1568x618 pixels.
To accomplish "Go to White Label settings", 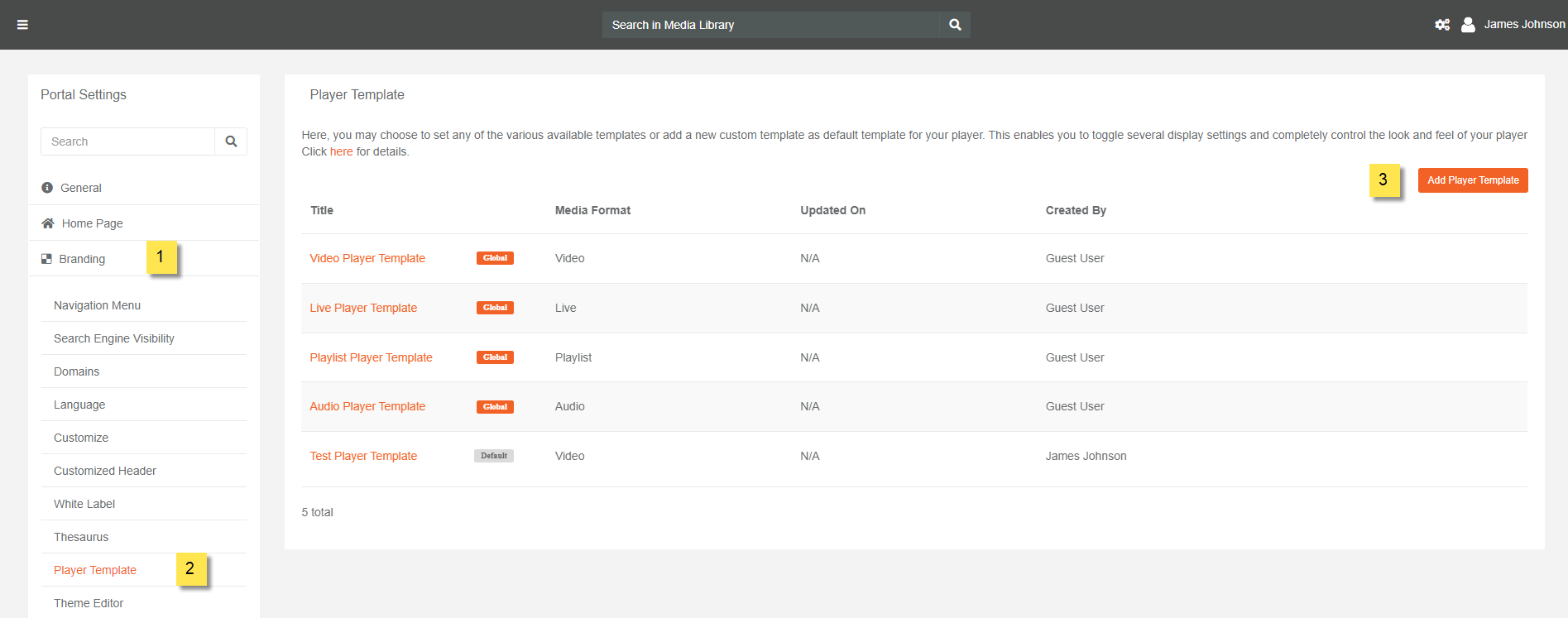I will click(x=84, y=504).
